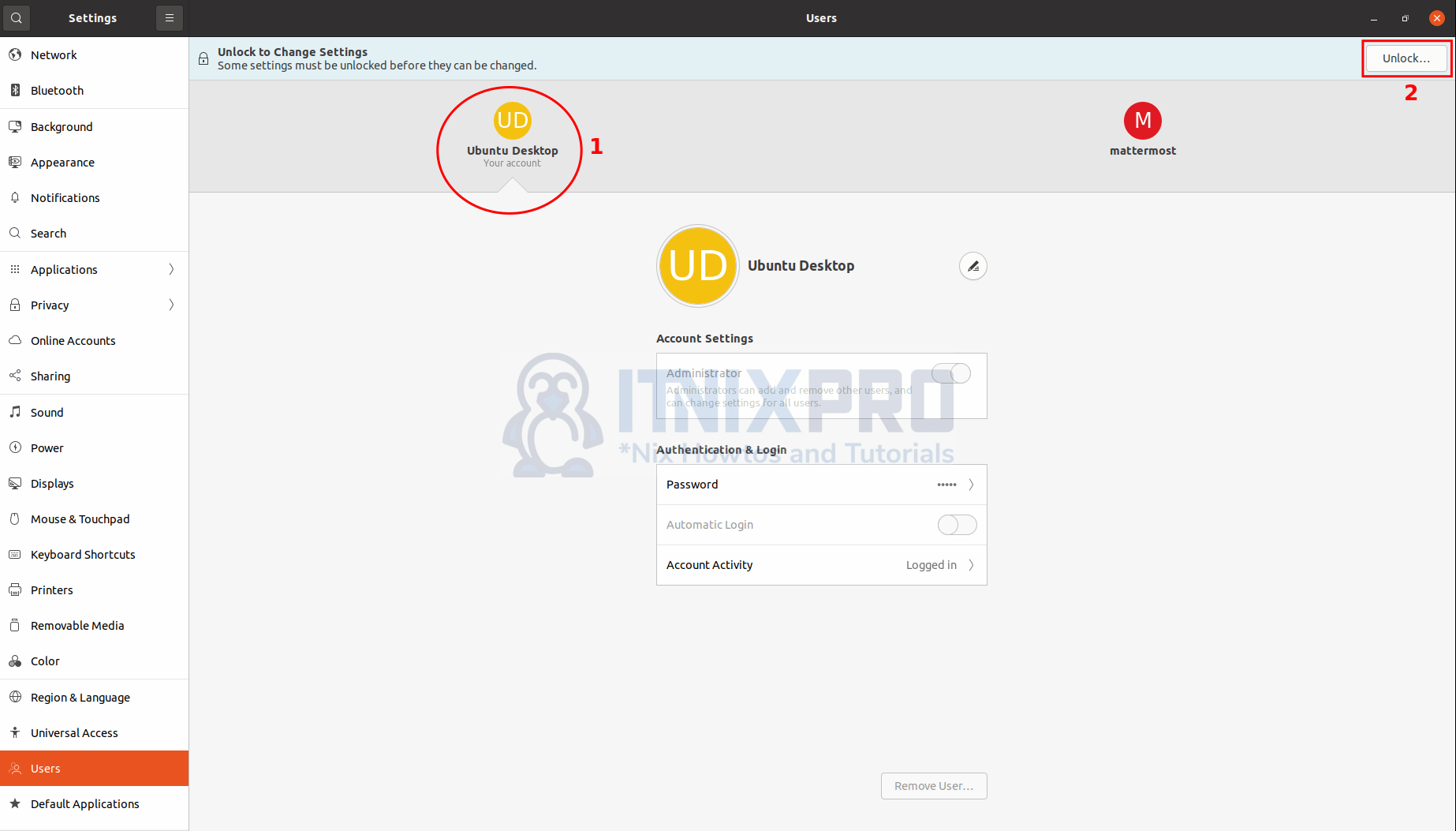Image resolution: width=1456 pixels, height=831 pixels.
Task: Click the Unlock button
Action: click(1406, 58)
